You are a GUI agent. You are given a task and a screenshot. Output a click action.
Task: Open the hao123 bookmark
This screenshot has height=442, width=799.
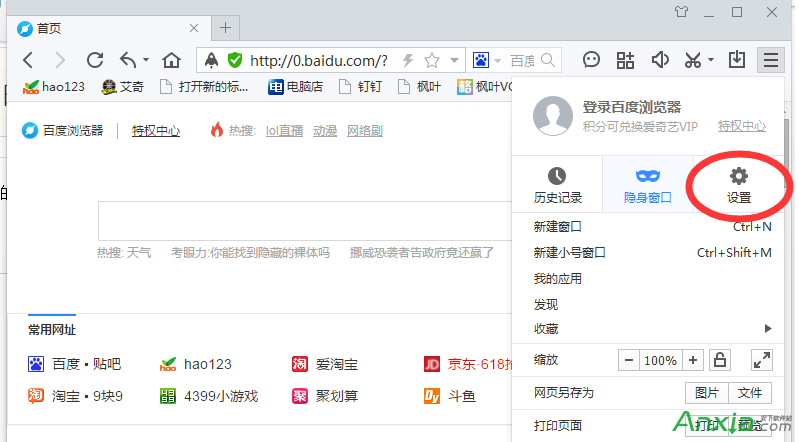tap(54, 87)
